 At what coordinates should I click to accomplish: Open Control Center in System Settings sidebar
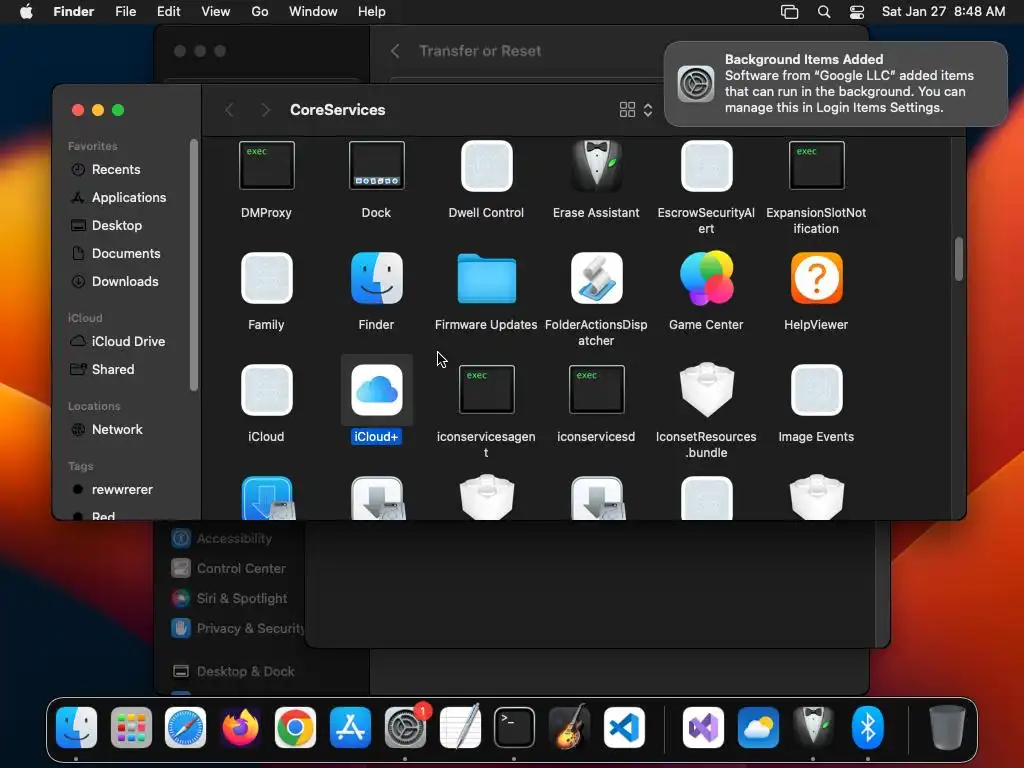[x=229, y=569]
